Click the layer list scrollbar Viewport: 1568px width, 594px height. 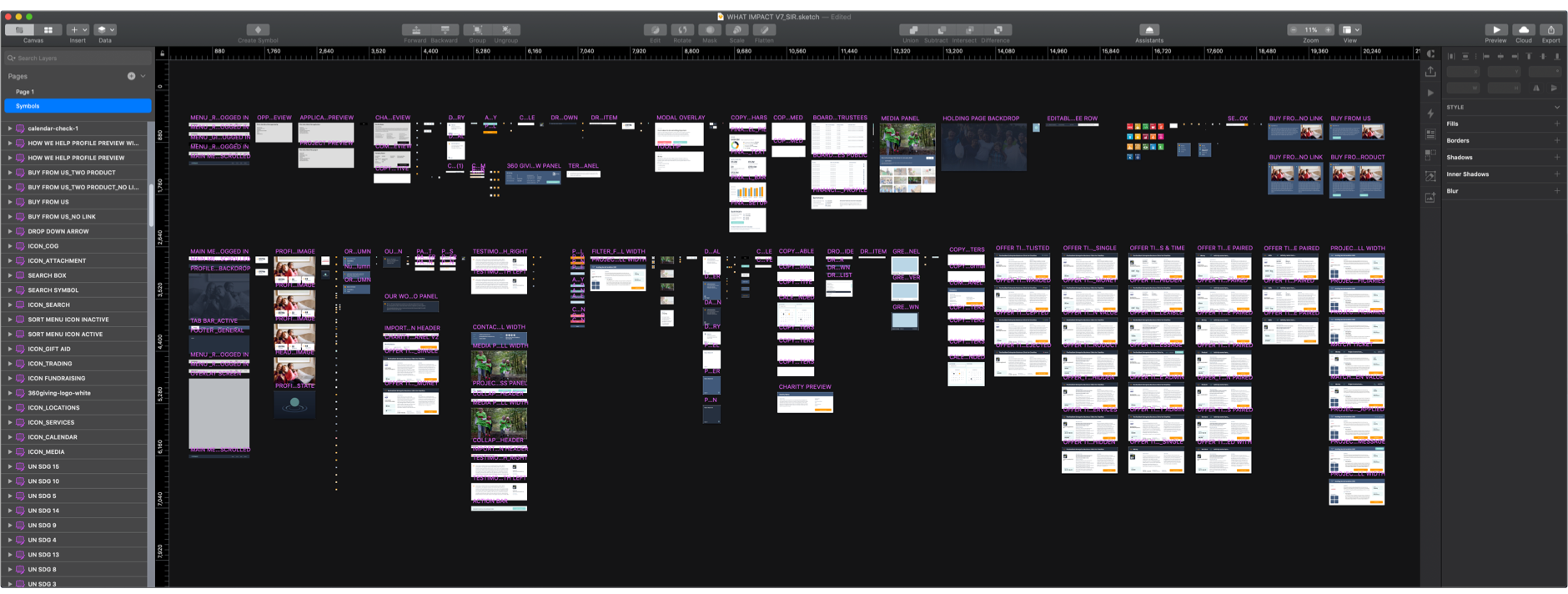(151, 204)
